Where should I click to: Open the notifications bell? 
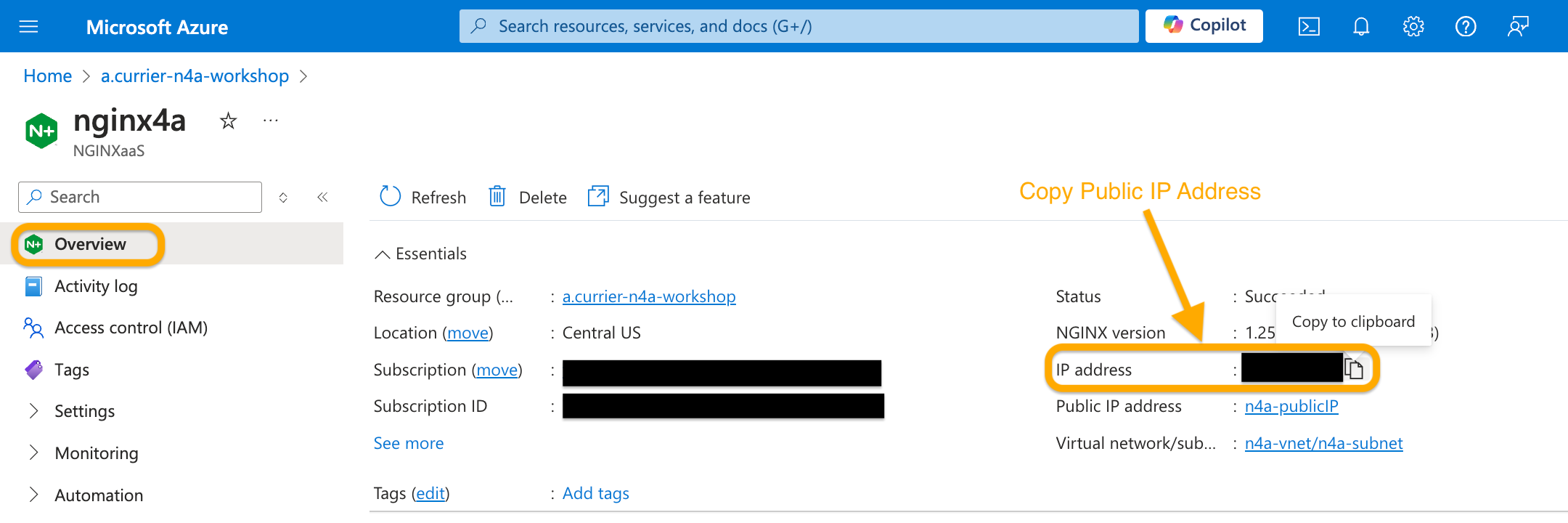pos(1361,27)
